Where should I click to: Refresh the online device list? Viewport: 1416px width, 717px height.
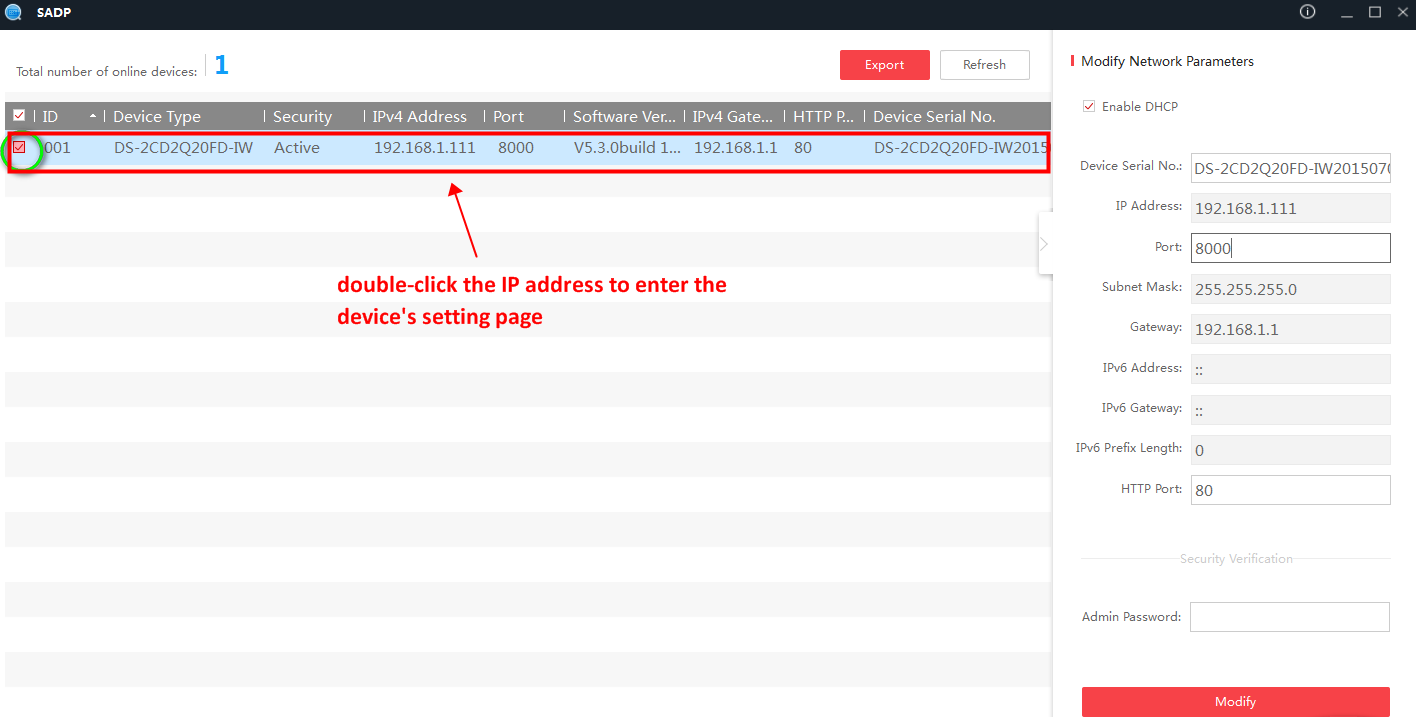click(x=984, y=64)
